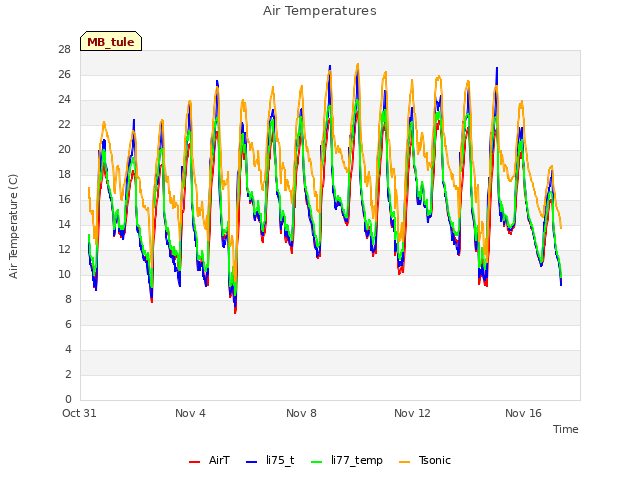This screenshot has height=480, width=640.
Task: Click the 28 y-axis tick label
Action: (x=64, y=50)
